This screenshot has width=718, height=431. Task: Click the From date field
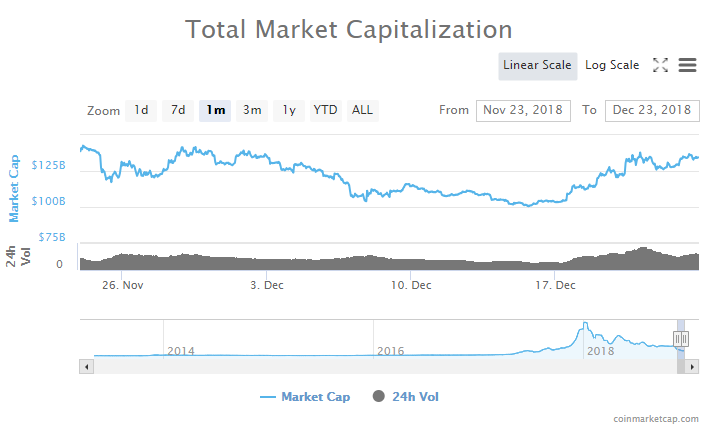click(x=523, y=110)
